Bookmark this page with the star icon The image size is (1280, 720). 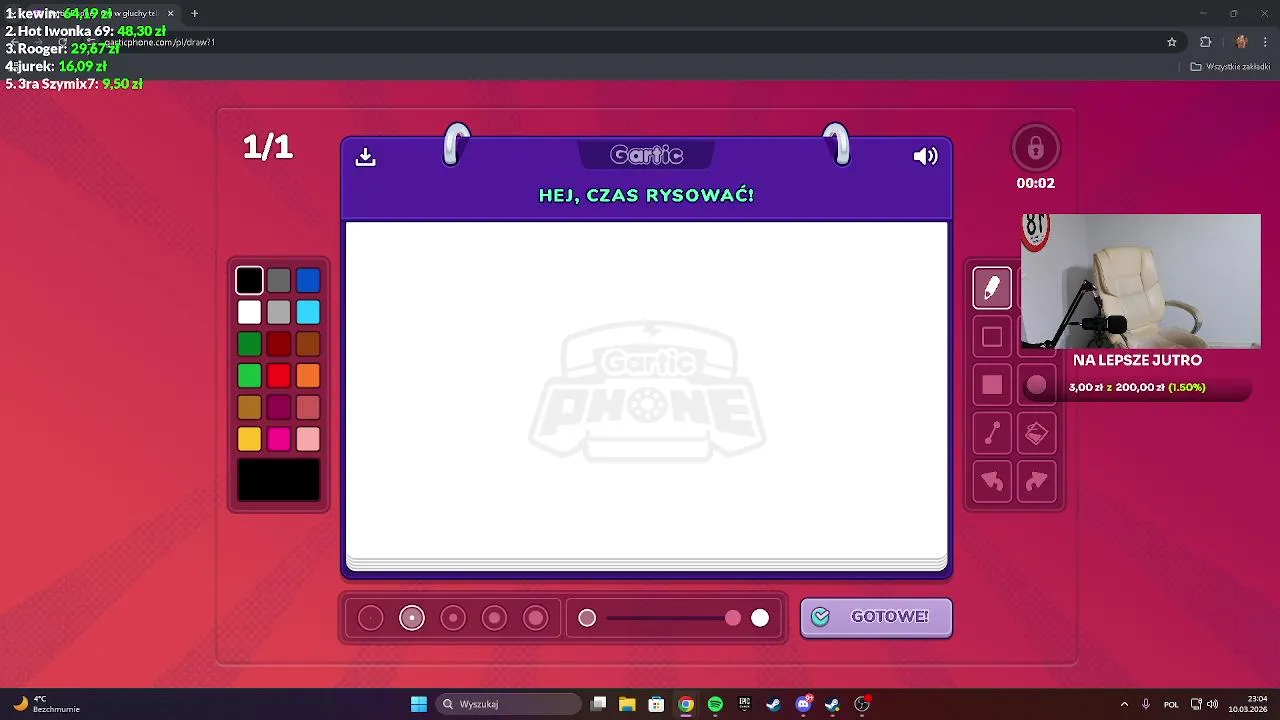[1172, 42]
